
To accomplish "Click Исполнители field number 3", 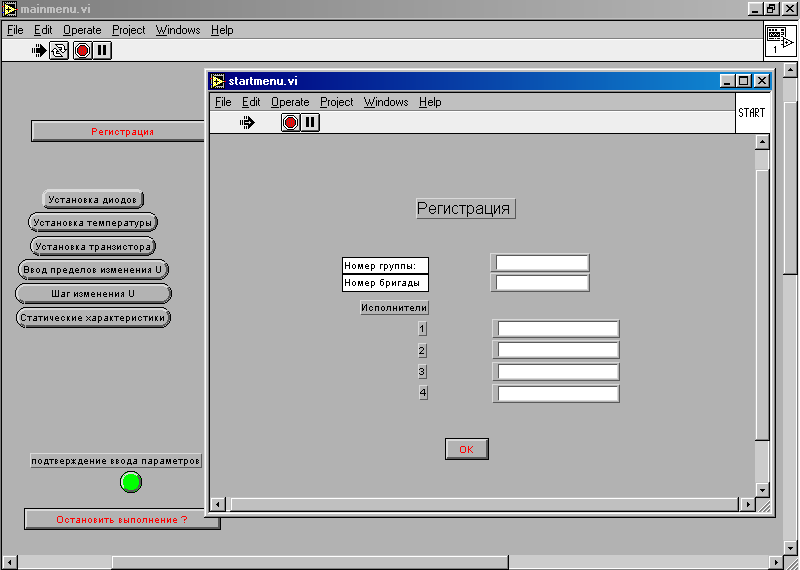I will [556, 371].
